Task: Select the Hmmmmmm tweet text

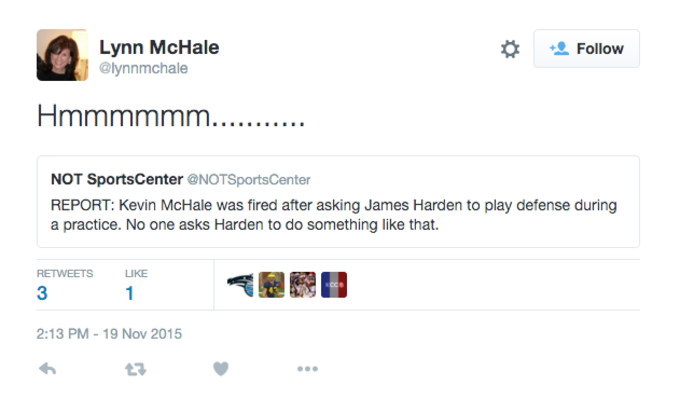Action: pyautogui.click(x=171, y=116)
